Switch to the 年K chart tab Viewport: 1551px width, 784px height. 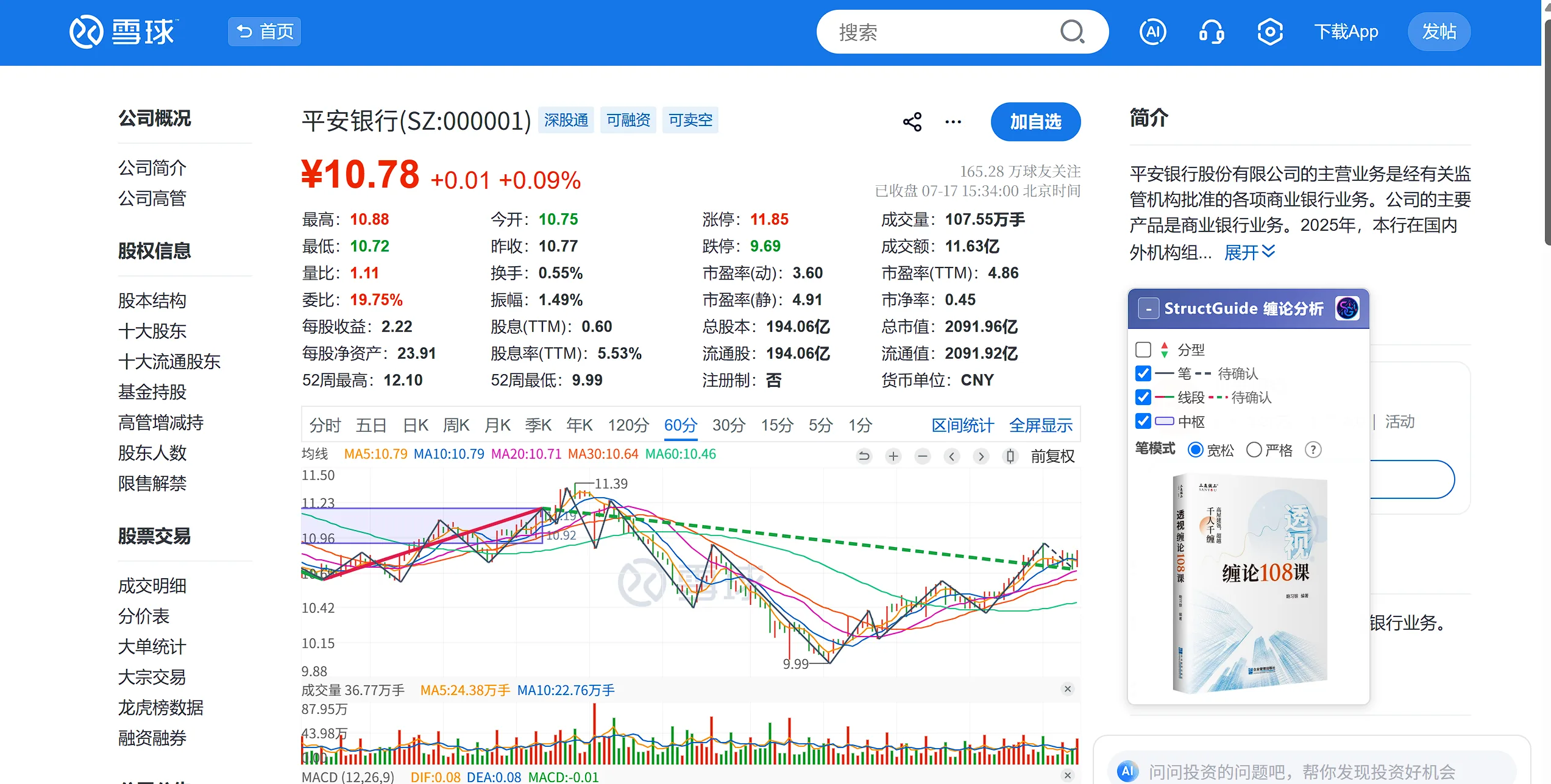[x=580, y=425]
